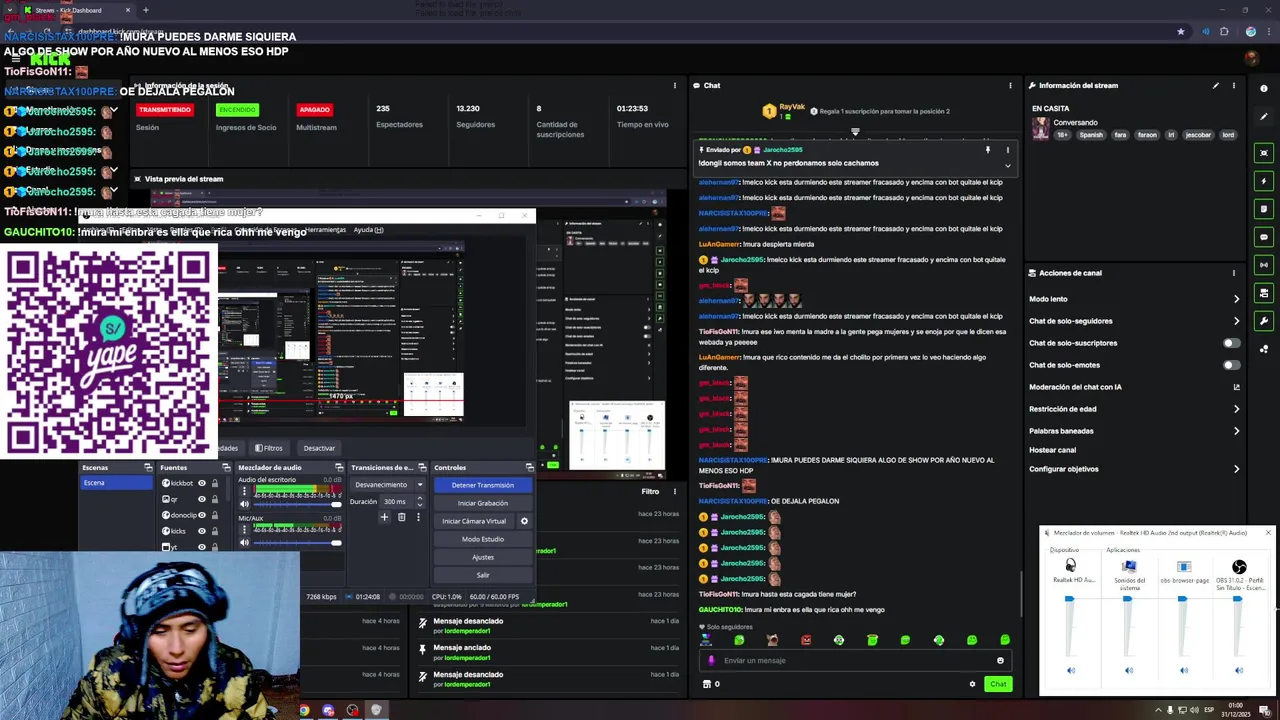
Task: Click the note icon in right sidebar
Action: pyautogui.click(x=1265, y=209)
